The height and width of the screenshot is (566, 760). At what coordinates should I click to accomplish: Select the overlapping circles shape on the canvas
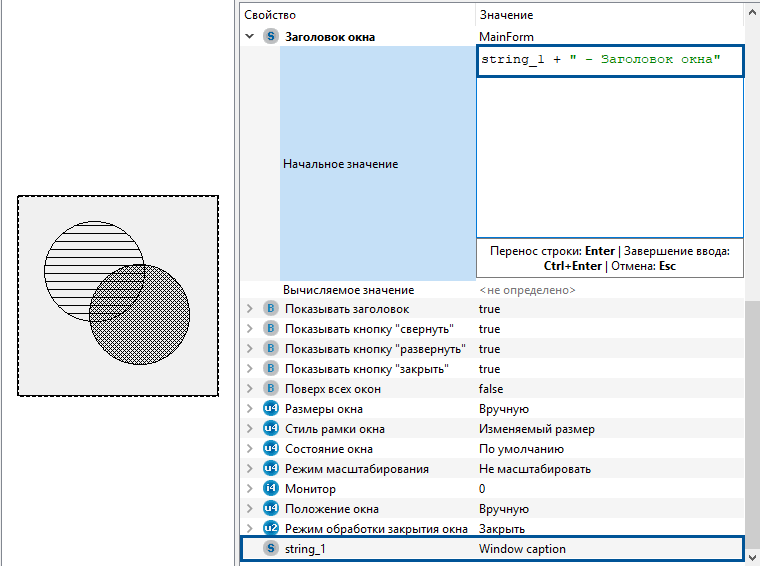(x=117, y=295)
